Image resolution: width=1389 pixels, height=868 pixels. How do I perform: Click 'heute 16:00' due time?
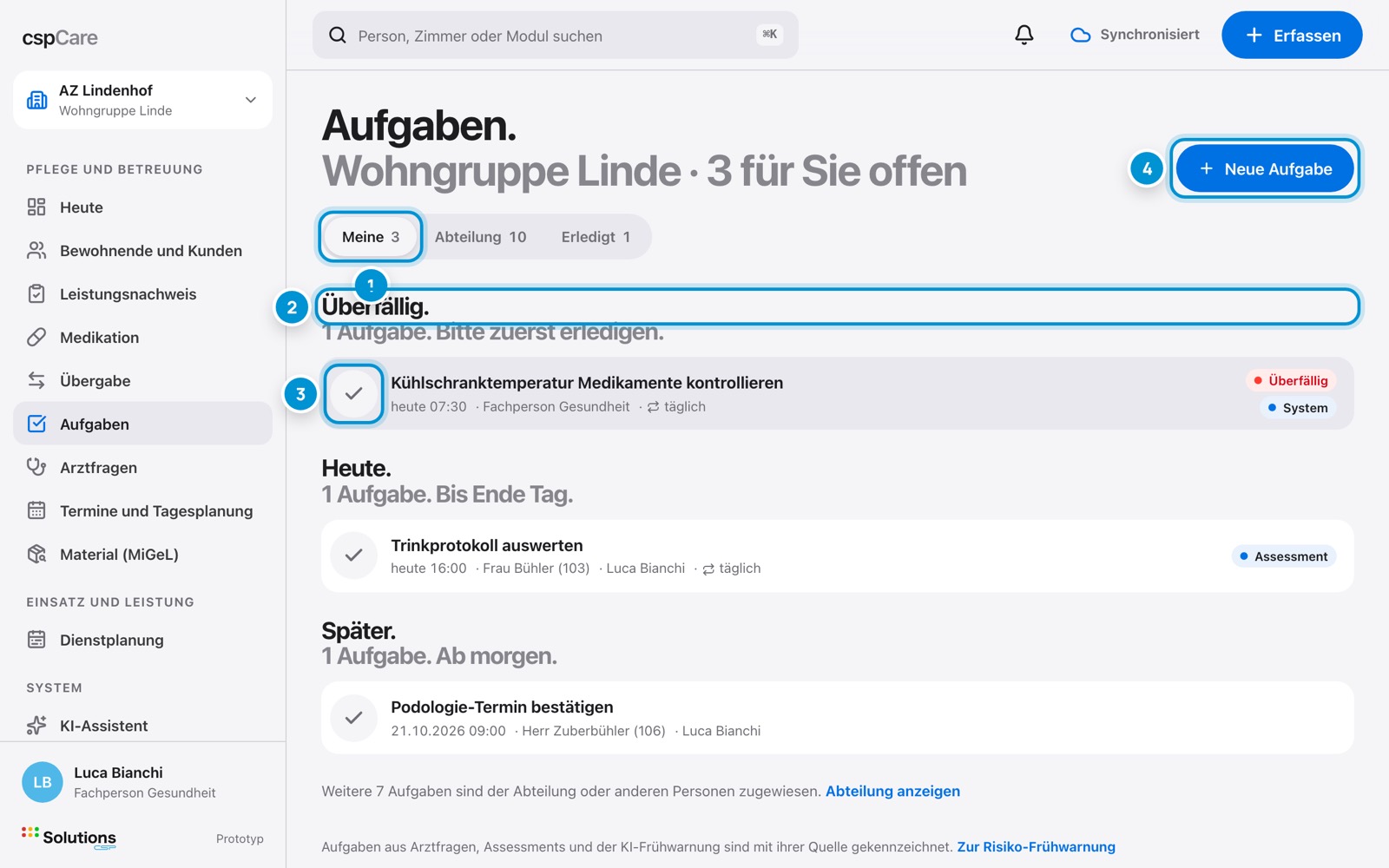[429, 569]
